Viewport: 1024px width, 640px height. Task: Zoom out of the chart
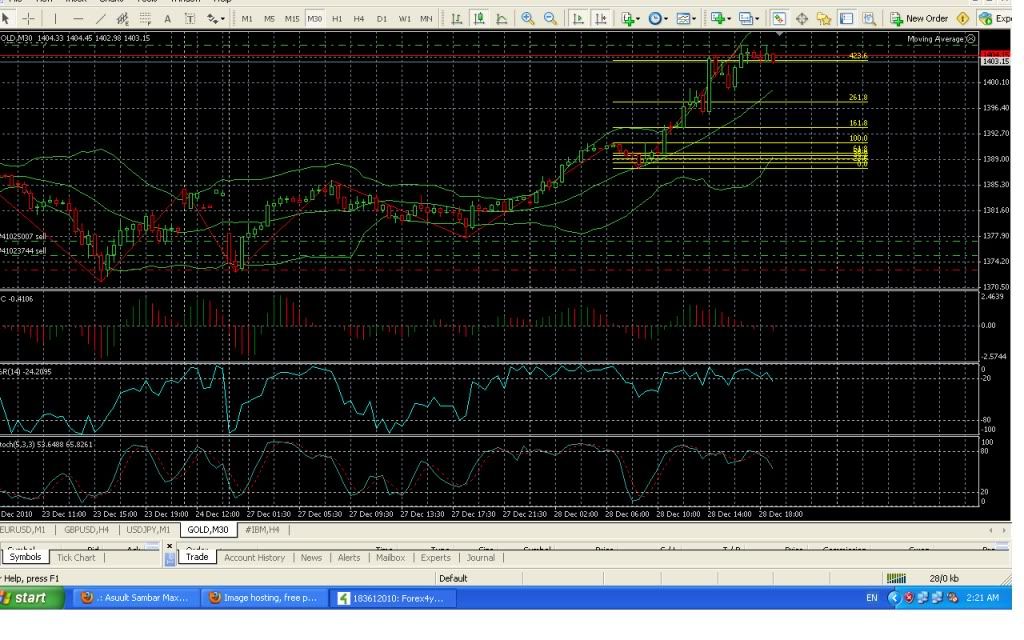[x=551, y=18]
